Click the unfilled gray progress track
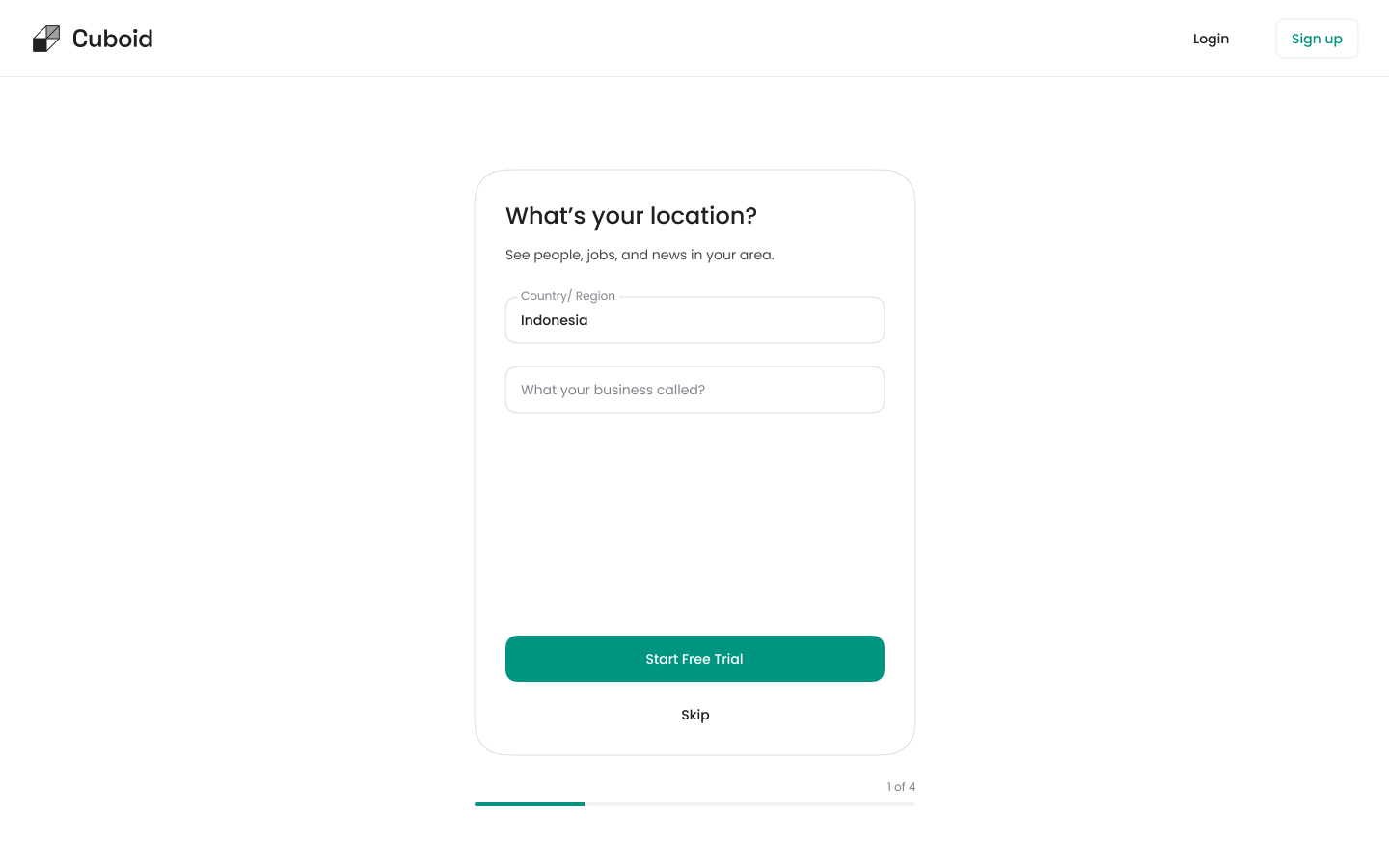 pyautogui.click(x=749, y=804)
